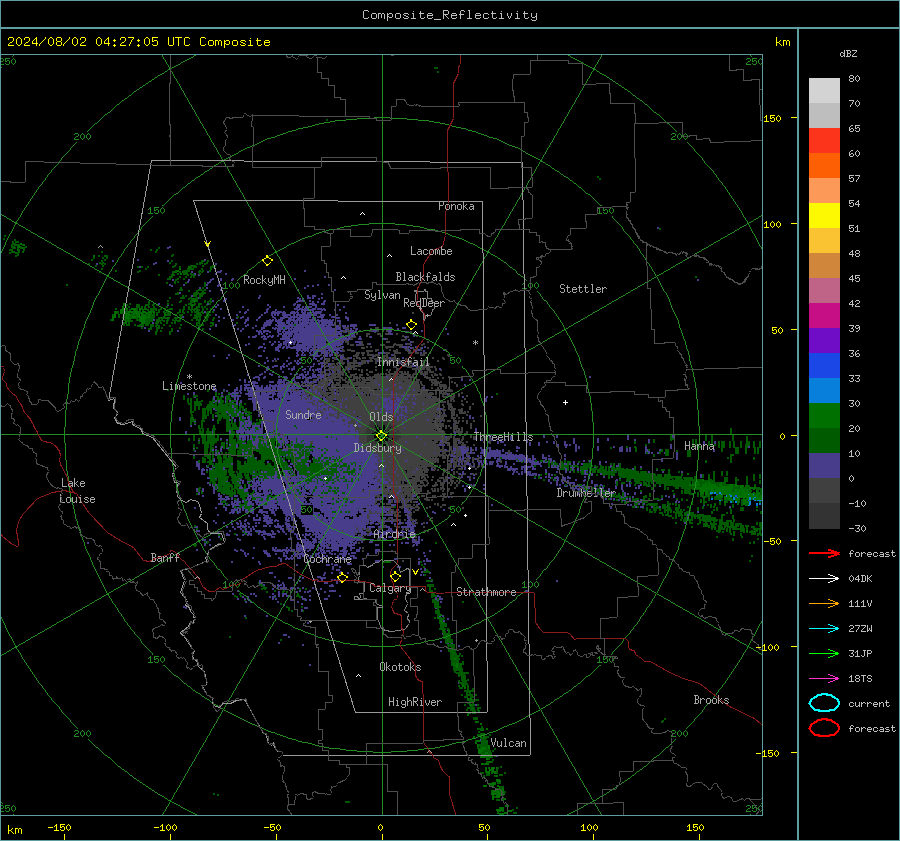Pick the orange 57-60 dBZ color swatch
900x841 pixels.
[824, 166]
